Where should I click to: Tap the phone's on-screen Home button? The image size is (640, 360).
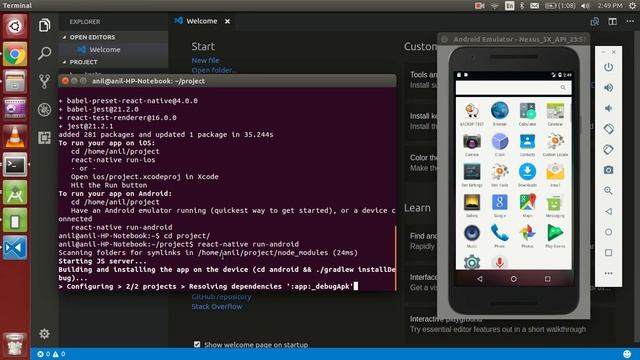[513, 279]
